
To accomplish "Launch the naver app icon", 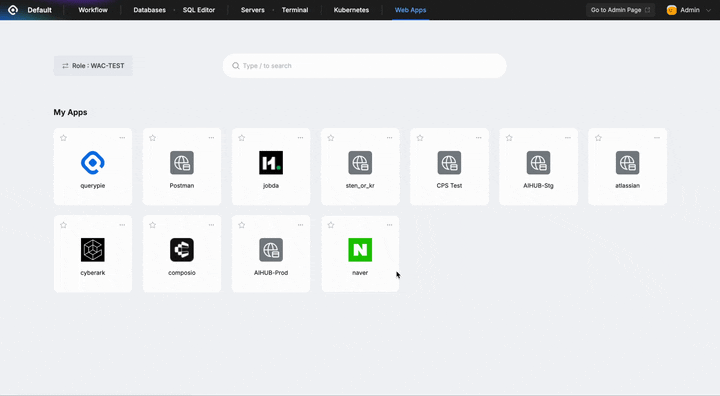I will [360, 250].
